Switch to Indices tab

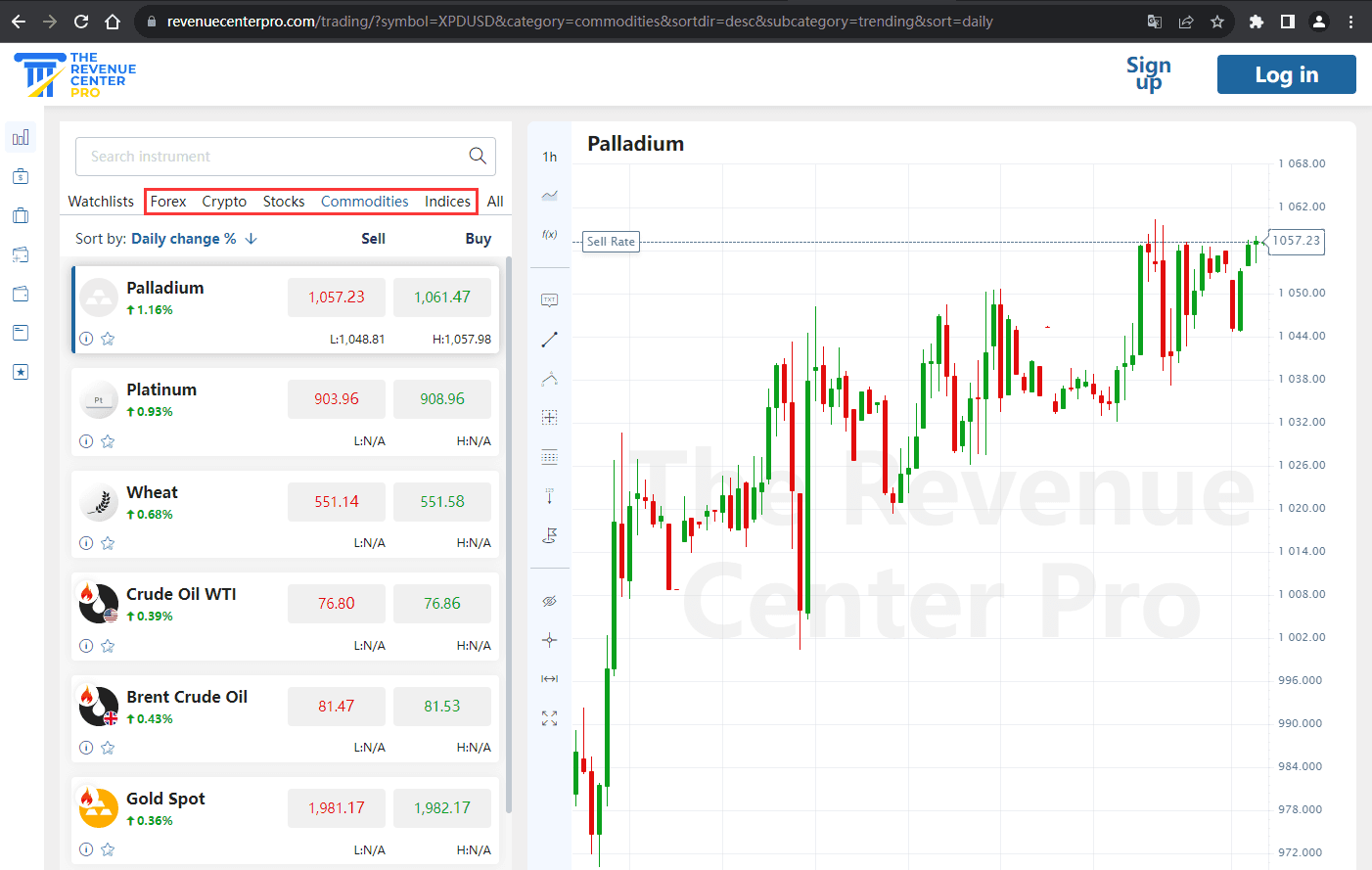(x=447, y=202)
